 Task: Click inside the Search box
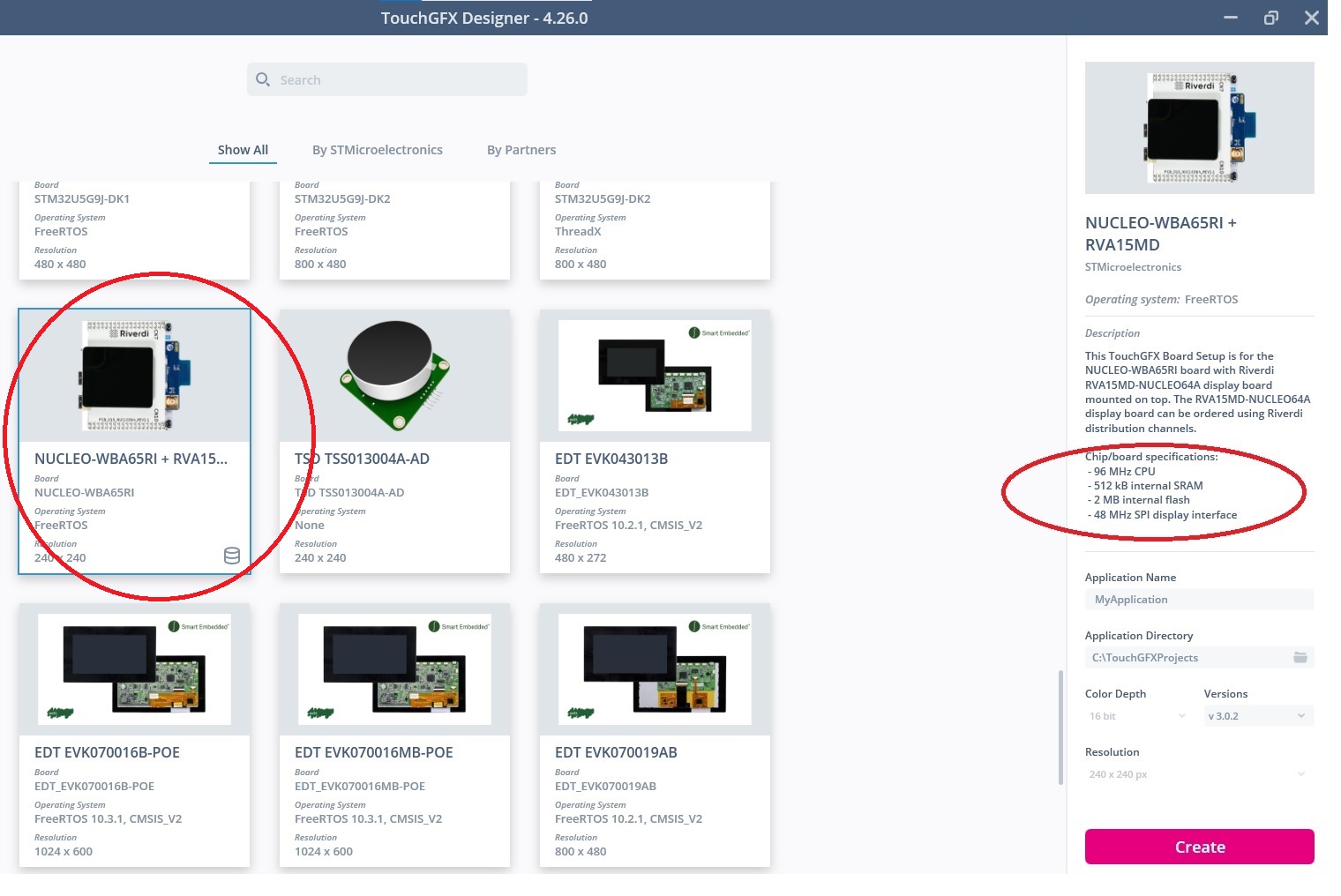(x=388, y=79)
